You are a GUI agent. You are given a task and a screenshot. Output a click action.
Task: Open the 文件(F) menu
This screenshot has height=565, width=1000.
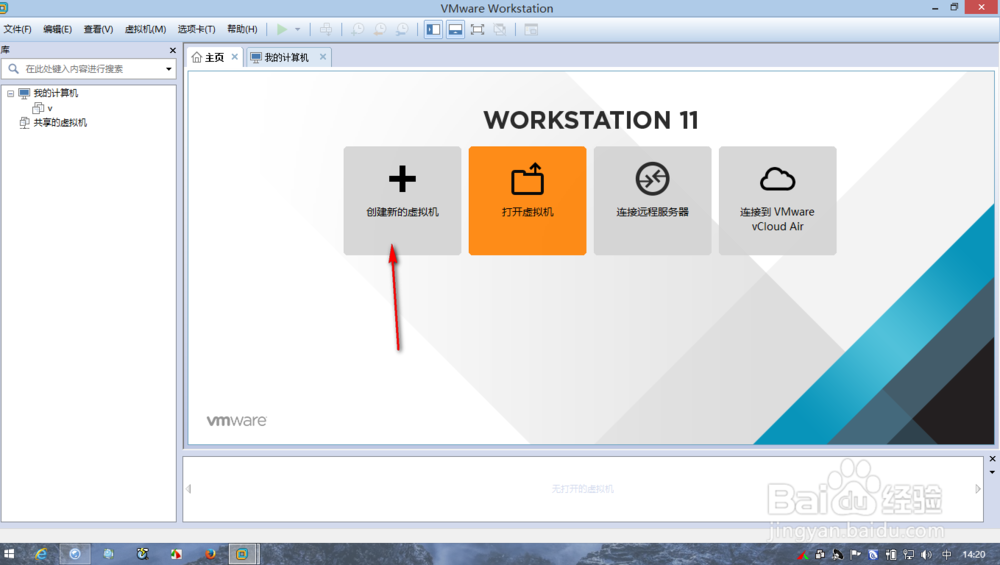coord(17,29)
